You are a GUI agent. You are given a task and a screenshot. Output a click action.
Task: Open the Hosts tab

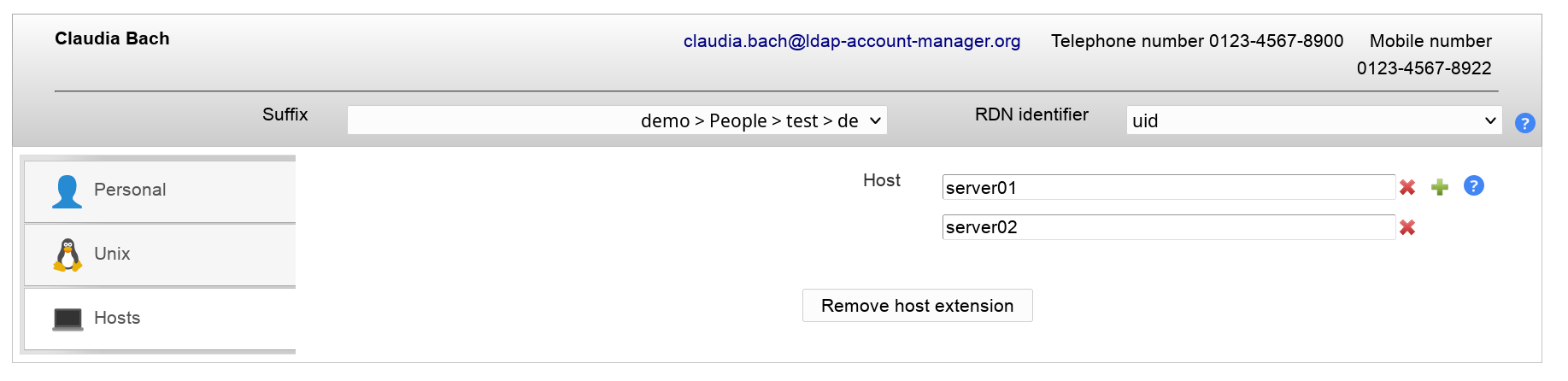[x=117, y=318]
